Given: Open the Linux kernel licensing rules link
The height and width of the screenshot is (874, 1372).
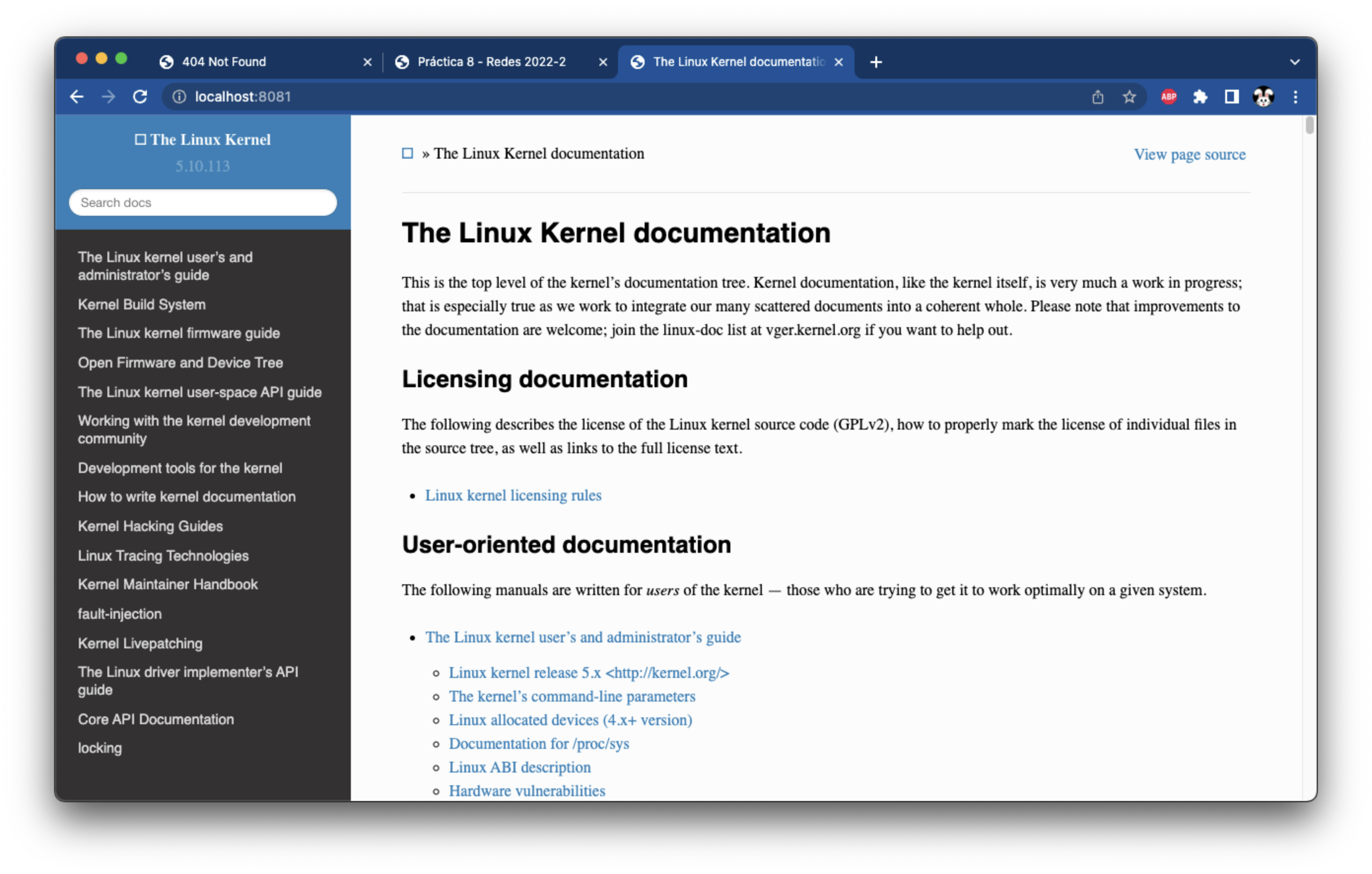Looking at the screenshot, I should (513, 495).
